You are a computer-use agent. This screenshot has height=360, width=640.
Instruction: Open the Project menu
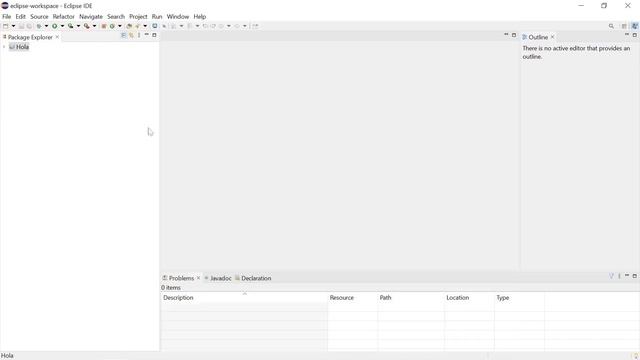[138, 17]
